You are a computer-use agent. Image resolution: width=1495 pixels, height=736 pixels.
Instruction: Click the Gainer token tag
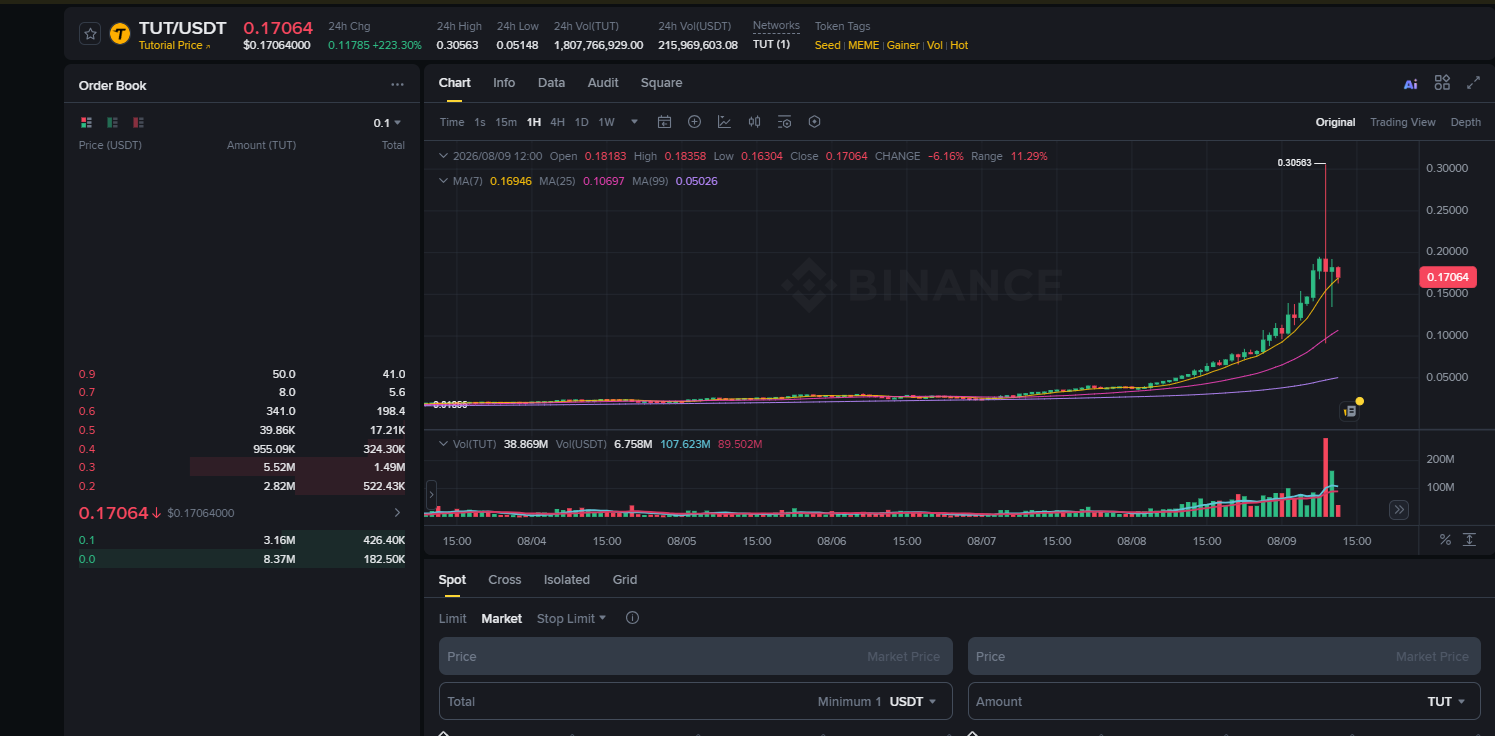pos(903,45)
